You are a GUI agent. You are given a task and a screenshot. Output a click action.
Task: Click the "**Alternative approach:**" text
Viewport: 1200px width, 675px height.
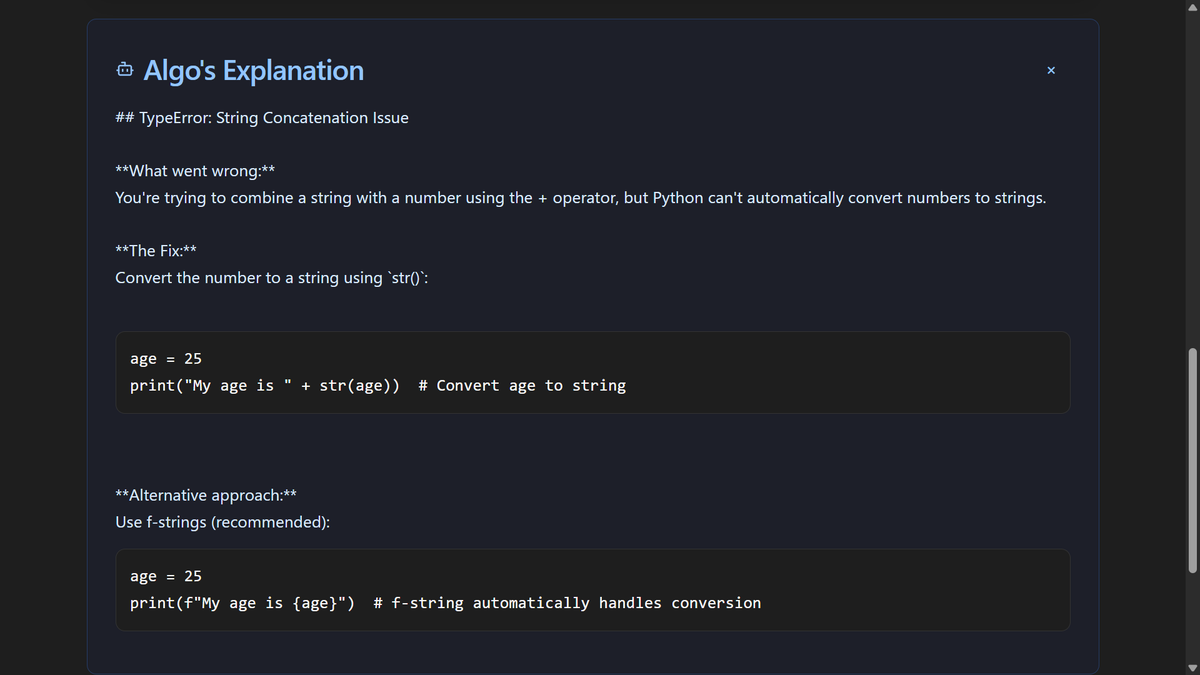tap(206, 495)
